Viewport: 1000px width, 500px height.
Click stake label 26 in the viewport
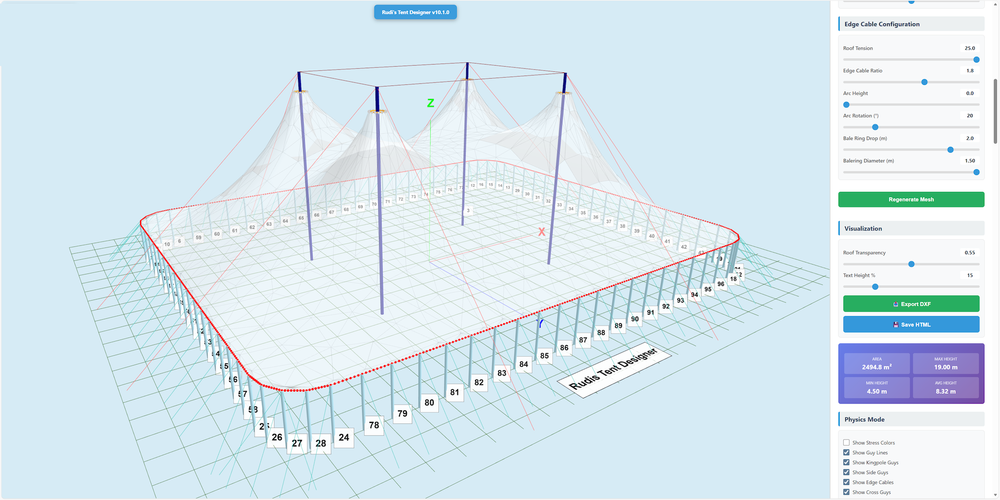pyautogui.click(x=277, y=438)
